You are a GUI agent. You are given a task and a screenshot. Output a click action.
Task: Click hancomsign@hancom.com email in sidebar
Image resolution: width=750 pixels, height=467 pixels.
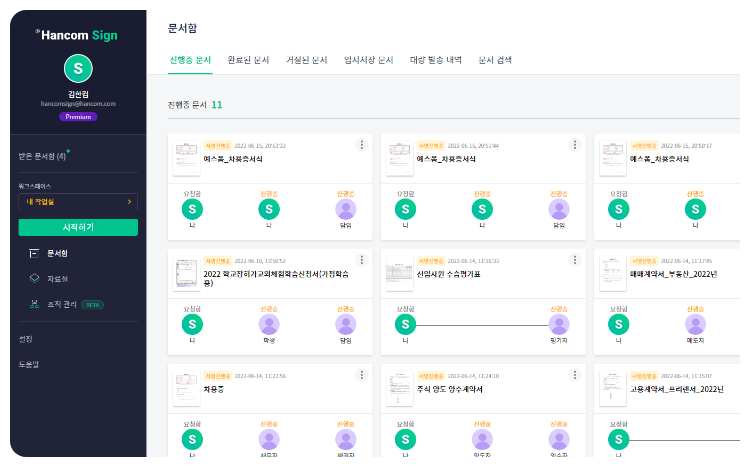click(78, 104)
